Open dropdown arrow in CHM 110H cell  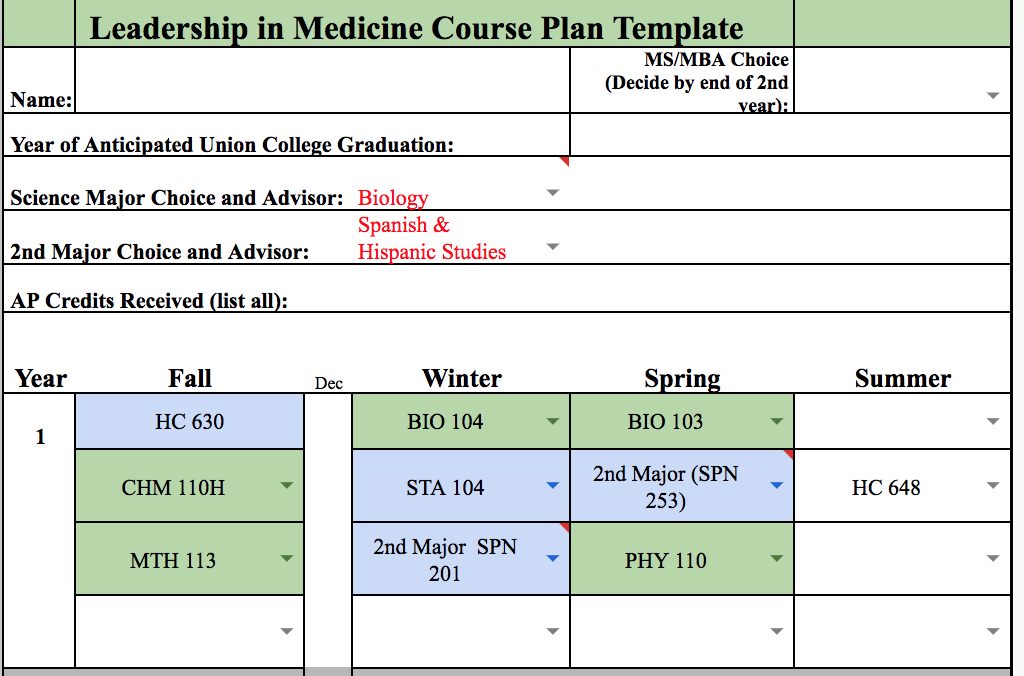pyautogui.click(x=287, y=487)
